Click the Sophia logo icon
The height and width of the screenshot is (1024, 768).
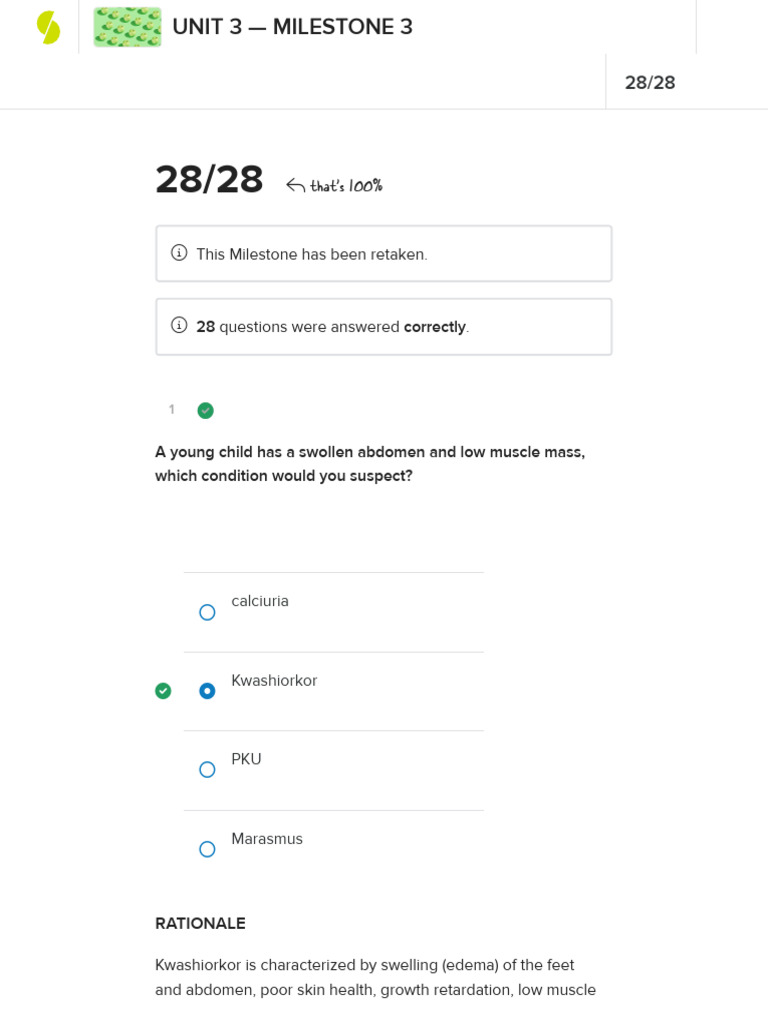[x=48, y=27]
